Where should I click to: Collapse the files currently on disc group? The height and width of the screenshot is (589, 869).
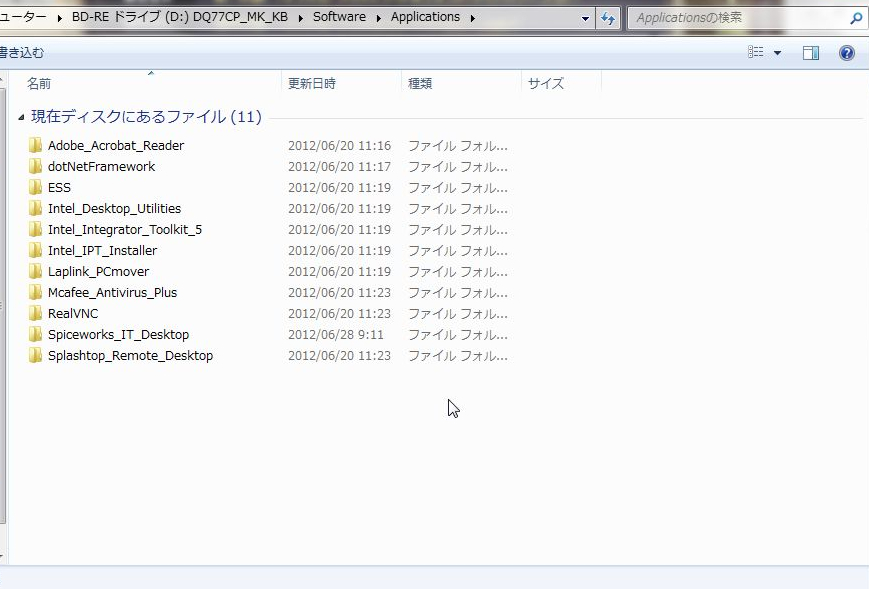[x=21, y=117]
